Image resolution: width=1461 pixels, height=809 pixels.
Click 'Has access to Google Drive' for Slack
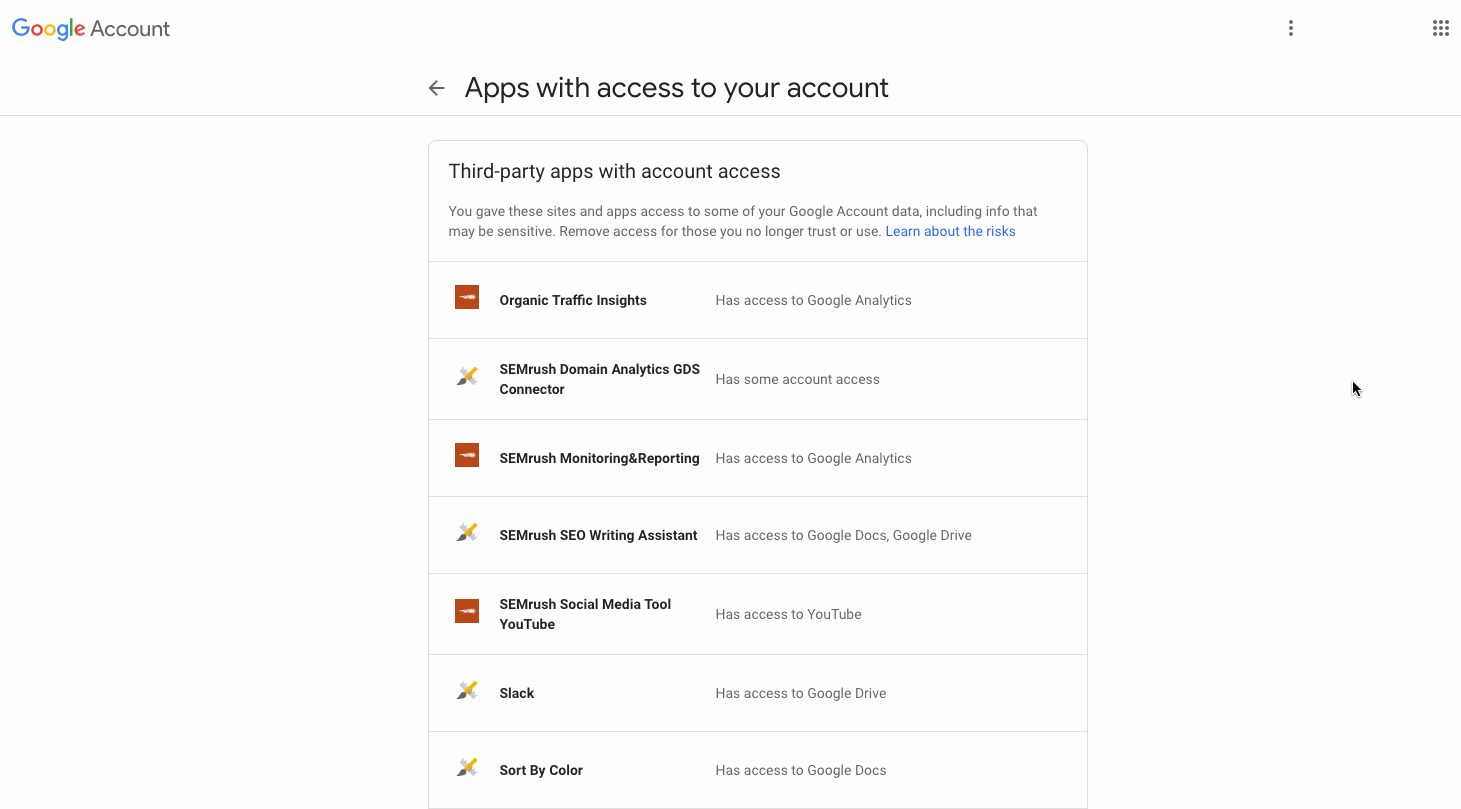coord(800,693)
